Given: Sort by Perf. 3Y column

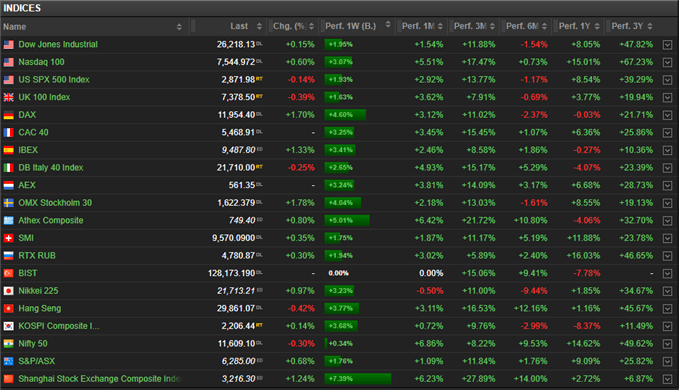Looking at the screenshot, I should (650, 26).
